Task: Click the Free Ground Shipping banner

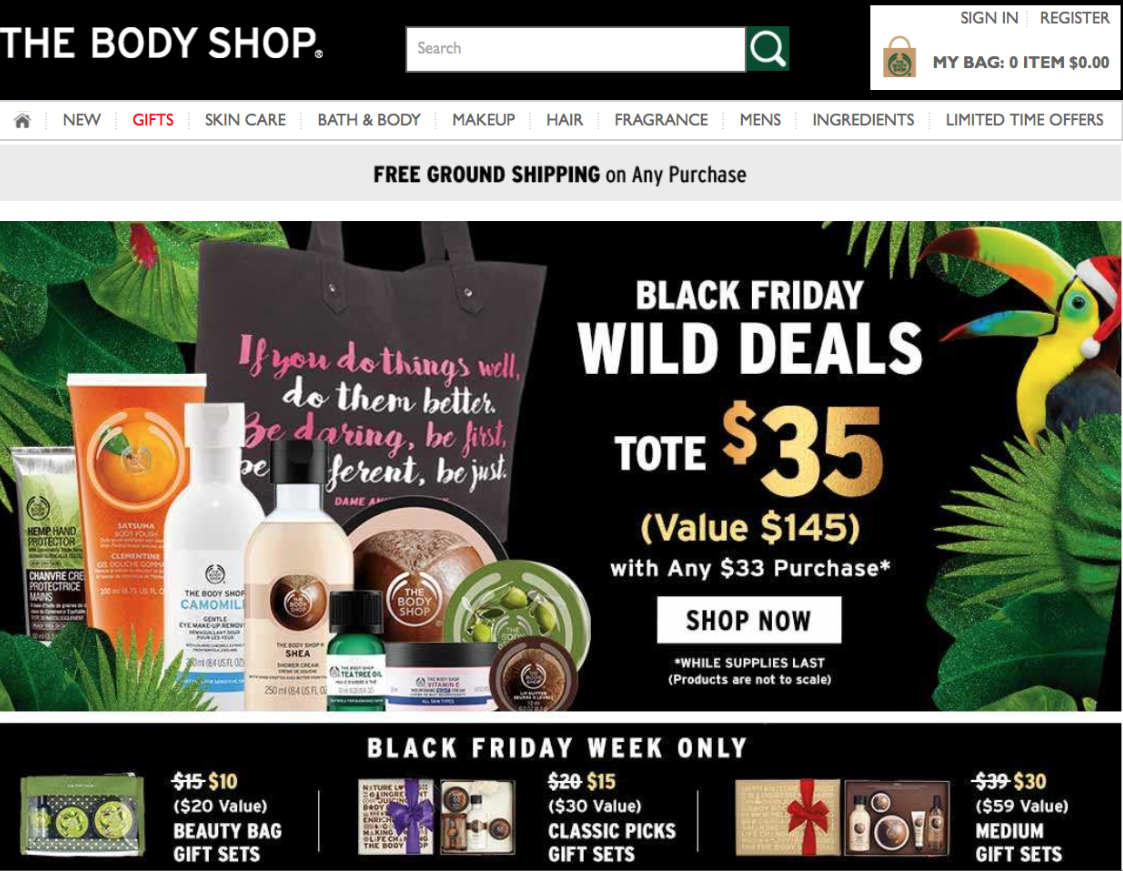Action: [x=560, y=174]
